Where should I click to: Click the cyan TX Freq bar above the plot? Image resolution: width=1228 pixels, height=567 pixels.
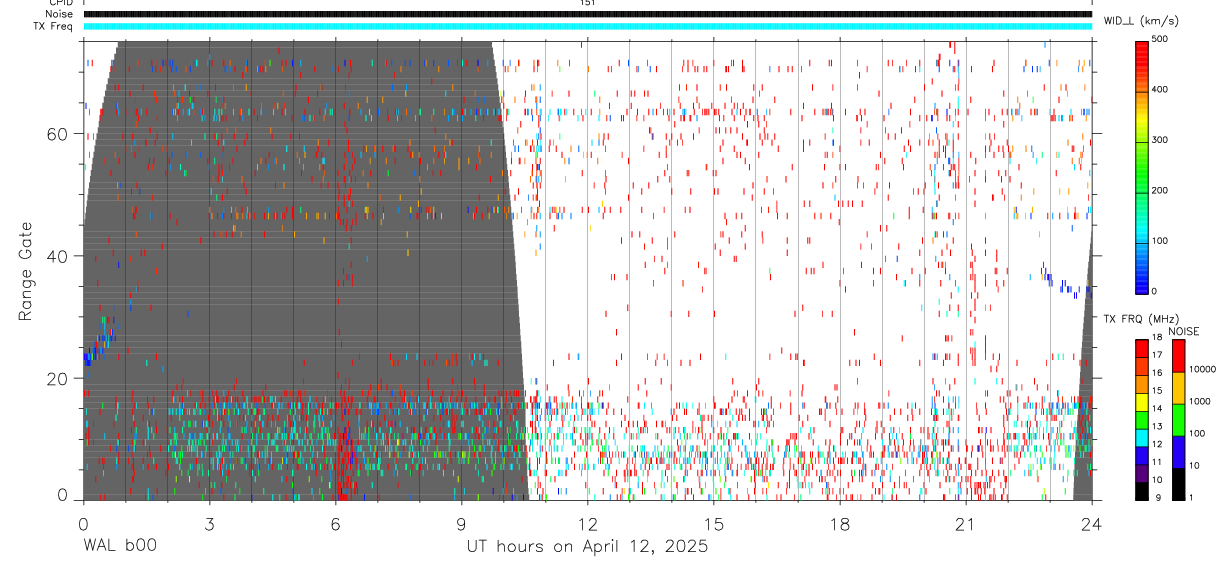(587, 26)
